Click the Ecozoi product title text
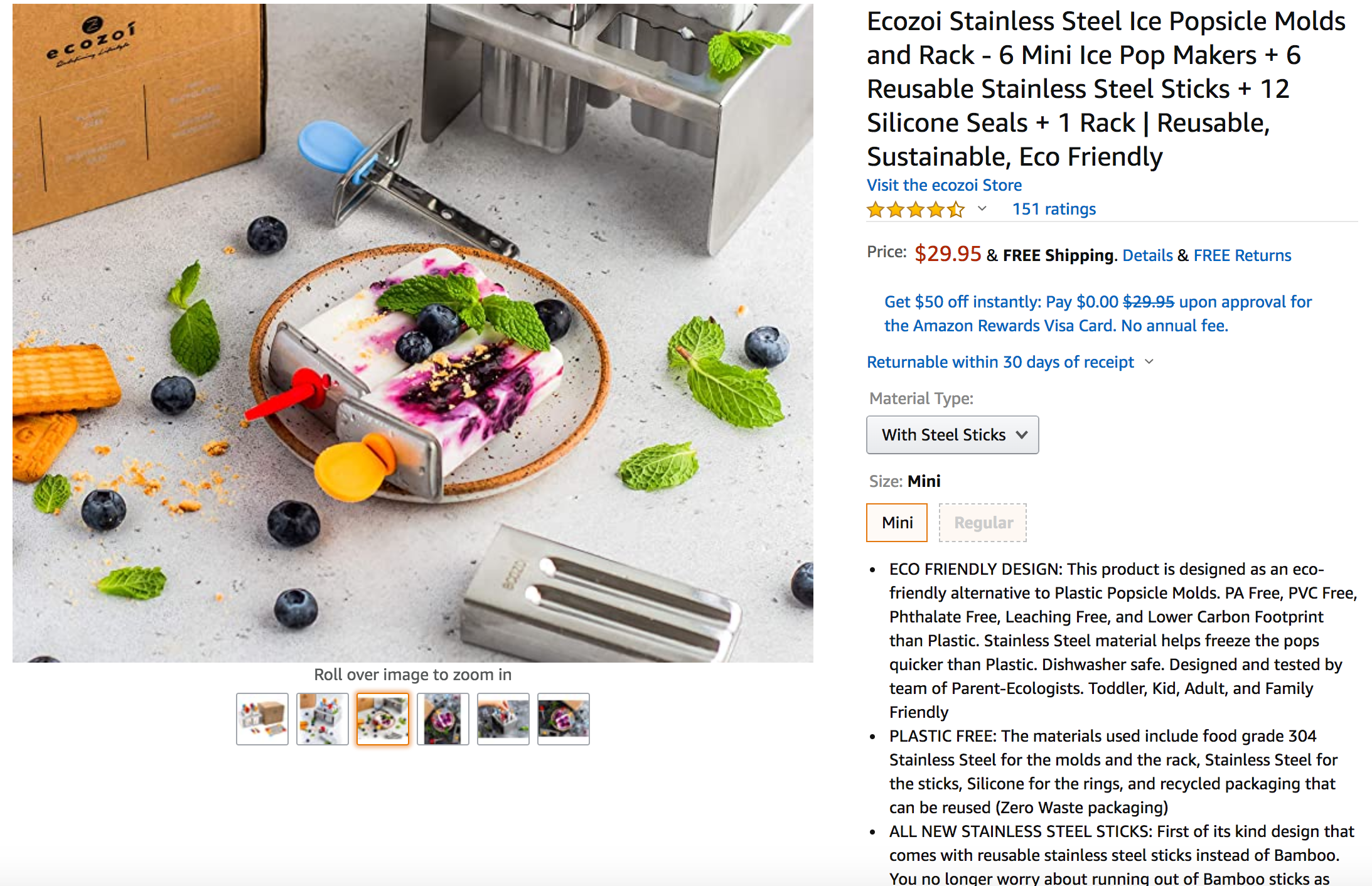The width and height of the screenshot is (1372, 886). (x=1106, y=88)
